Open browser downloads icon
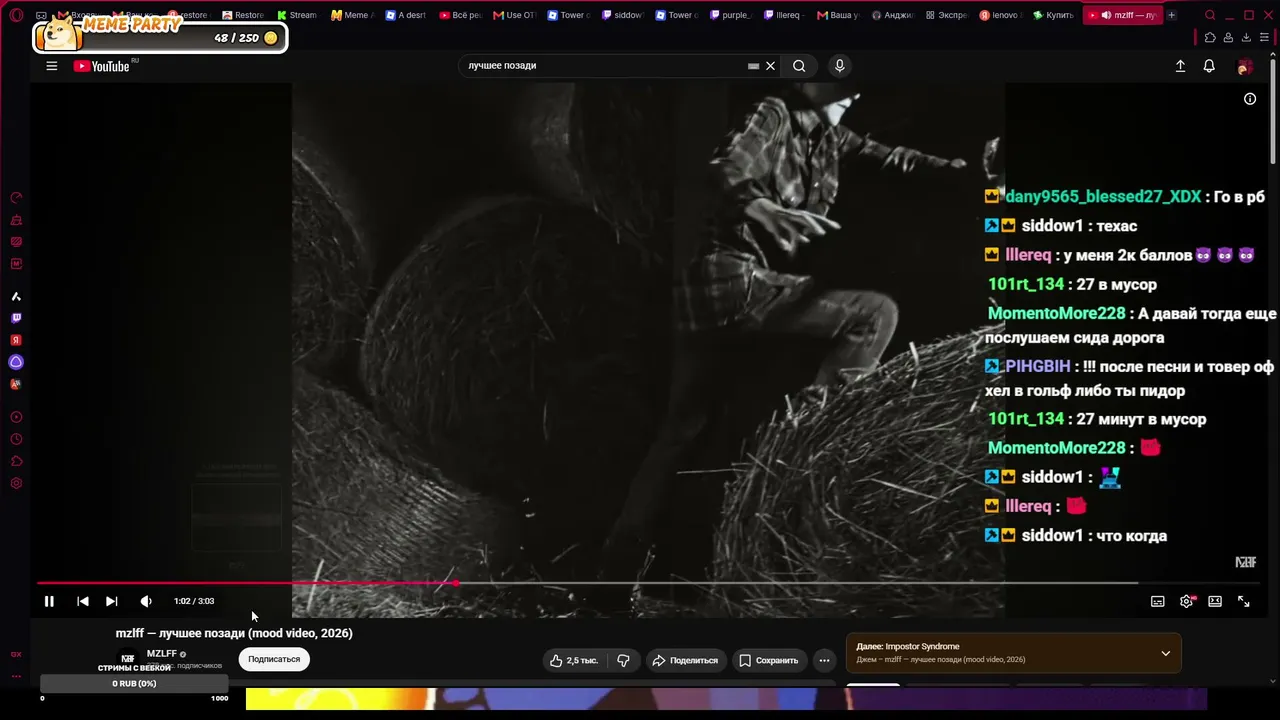The image size is (1280, 720). coord(1246,38)
